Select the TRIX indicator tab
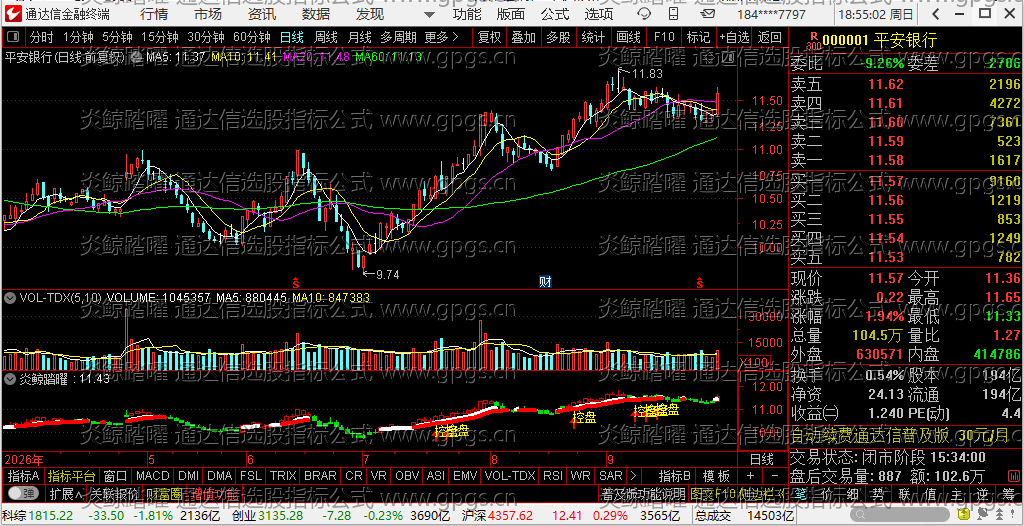This screenshot has width=1024, height=526. 283,475
